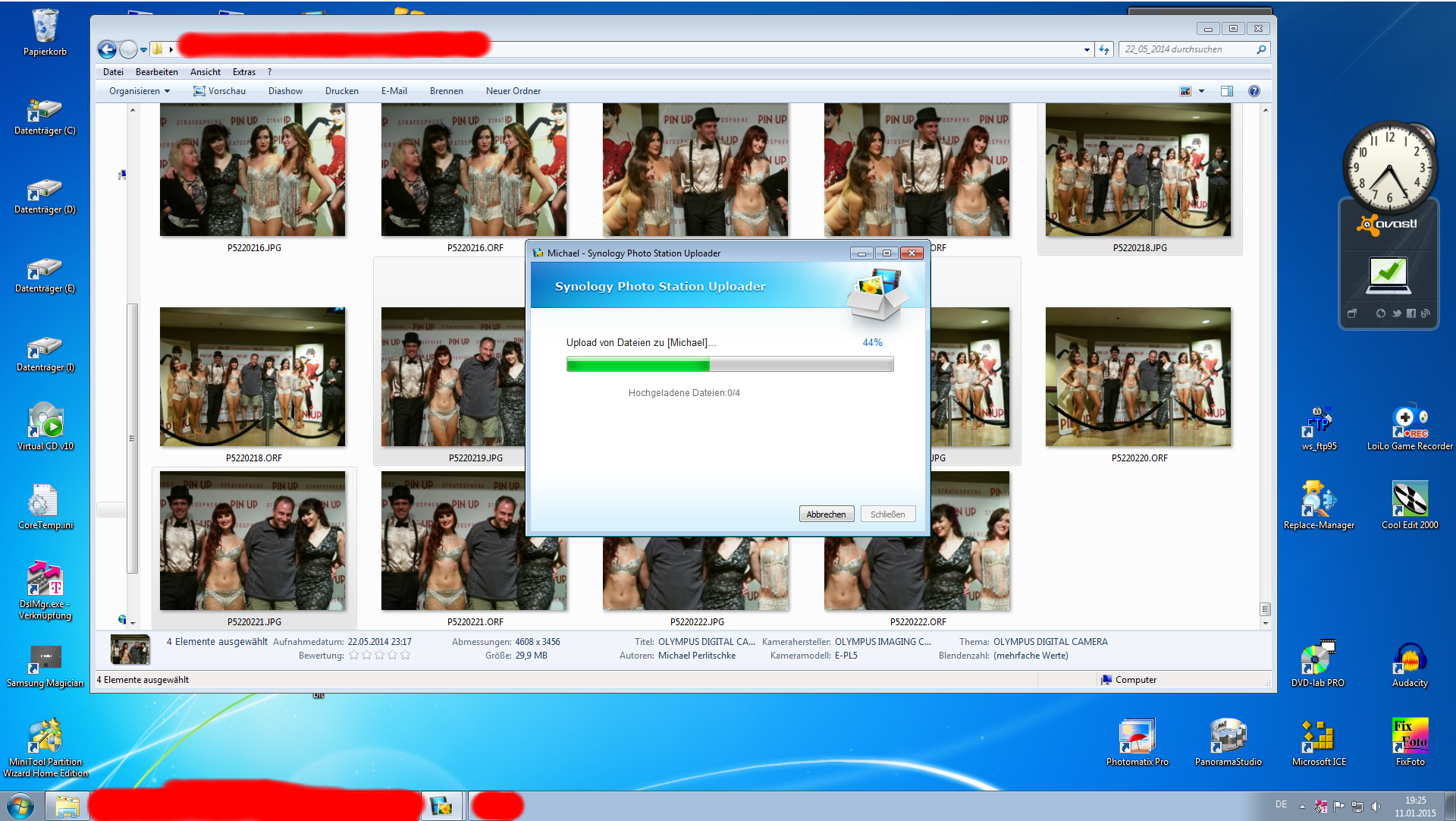Rate photo with the fifth star

(x=406, y=656)
